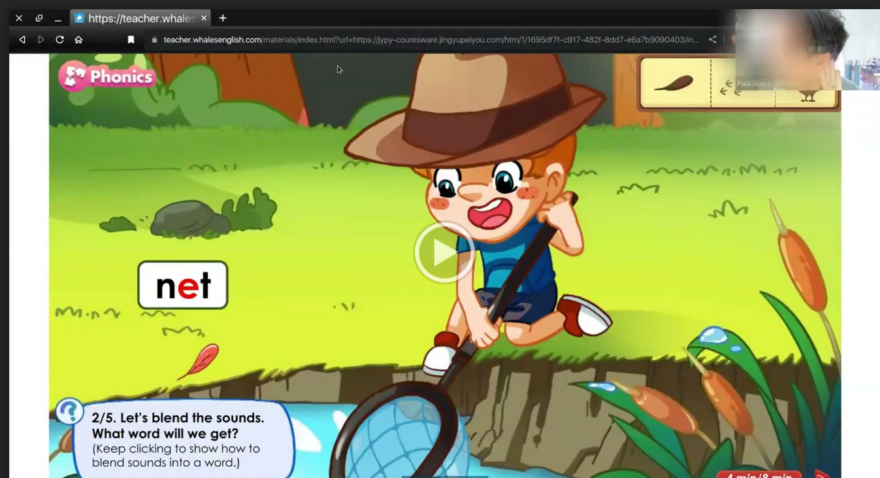Click the red timer label

point(759,474)
